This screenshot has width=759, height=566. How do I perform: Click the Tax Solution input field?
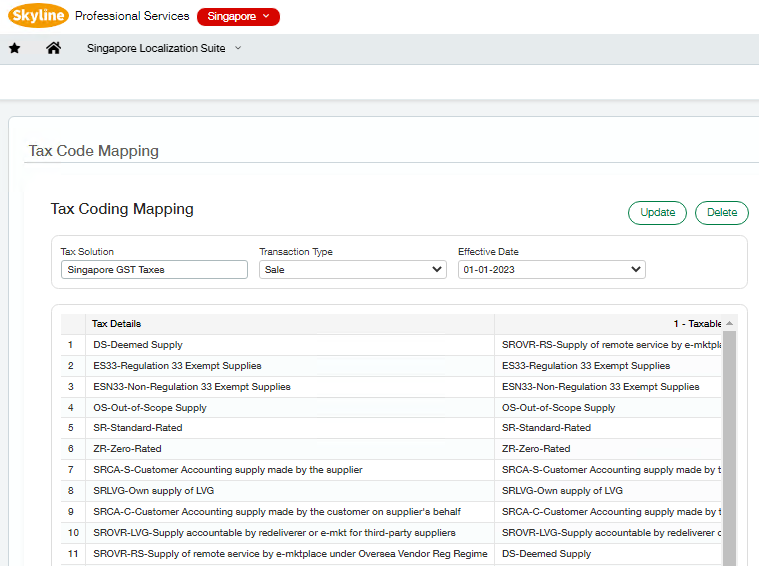tap(154, 269)
